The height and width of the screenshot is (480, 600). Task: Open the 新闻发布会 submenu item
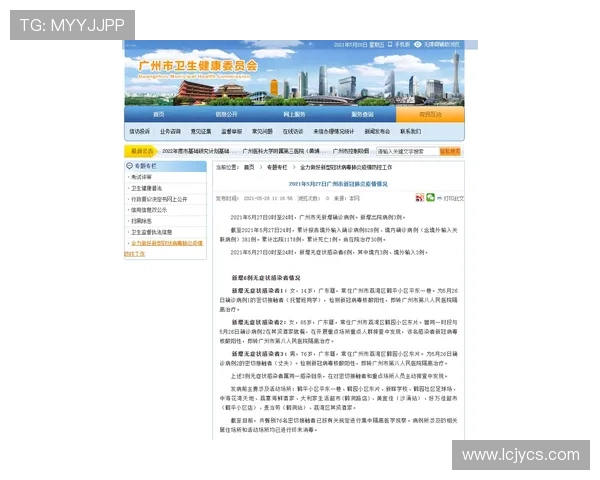click(x=377, y=131)
